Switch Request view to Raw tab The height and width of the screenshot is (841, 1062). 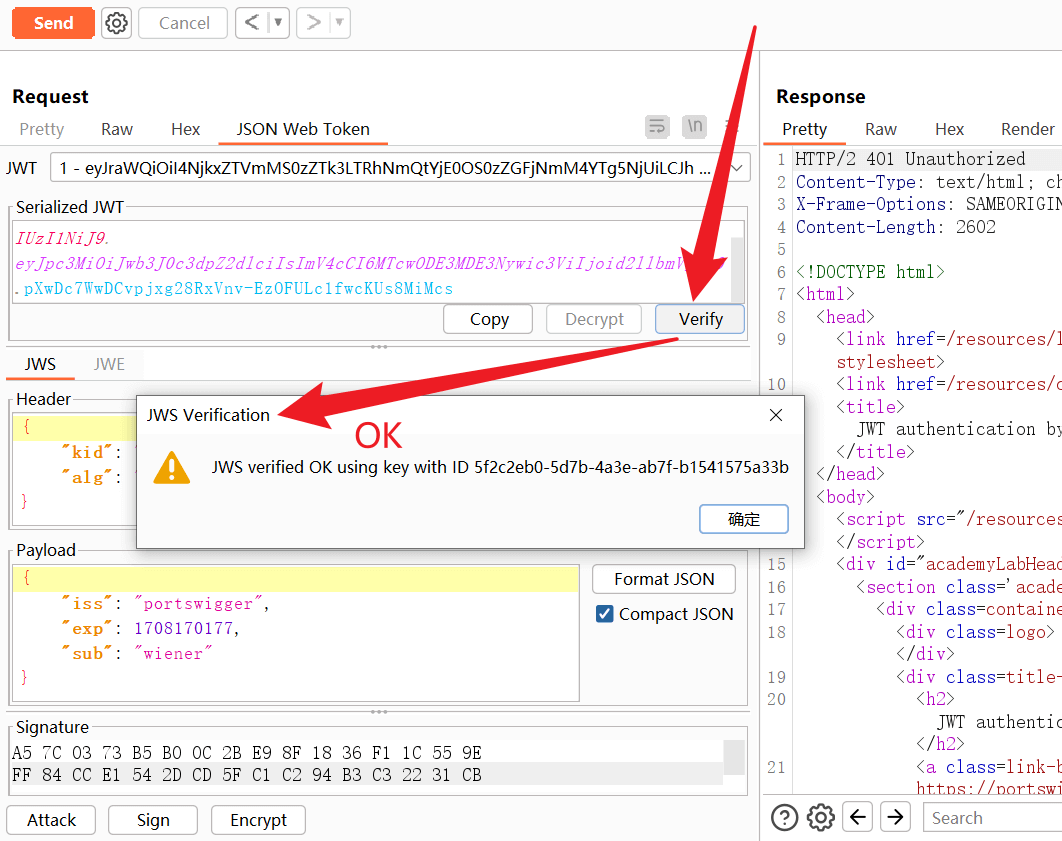click(x=117, y=129)
